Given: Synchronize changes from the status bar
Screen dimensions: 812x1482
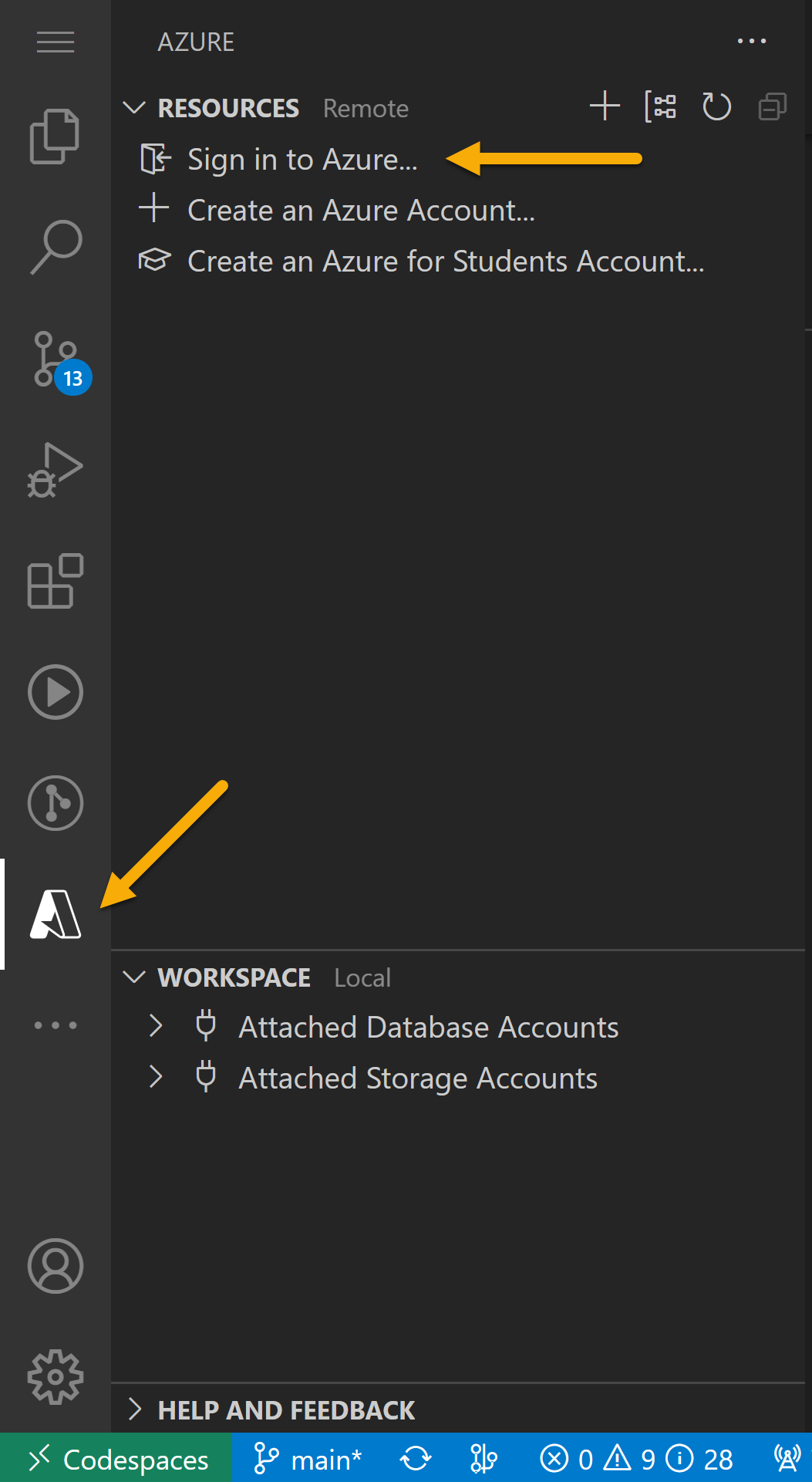Looking at the screenshot, I should (x=416, y=1459).
